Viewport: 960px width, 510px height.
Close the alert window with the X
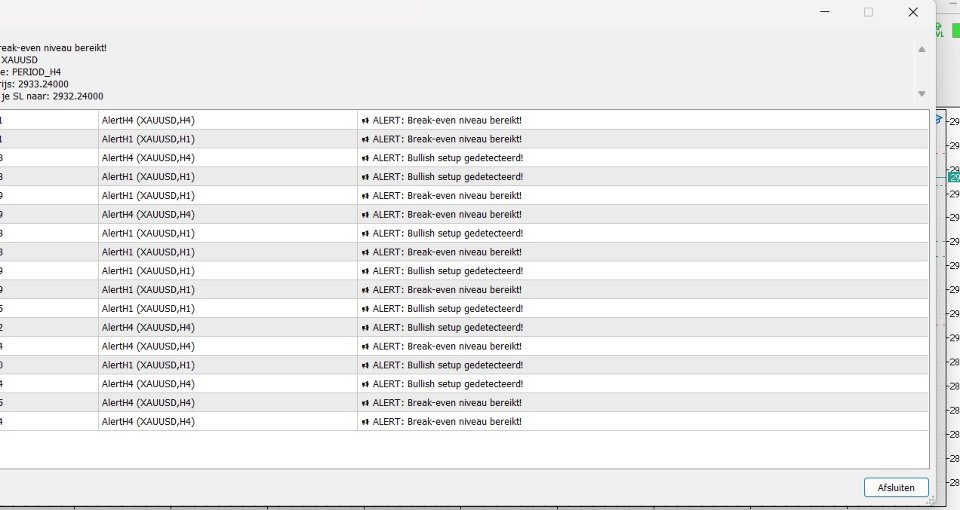click(x=913, y=12)
